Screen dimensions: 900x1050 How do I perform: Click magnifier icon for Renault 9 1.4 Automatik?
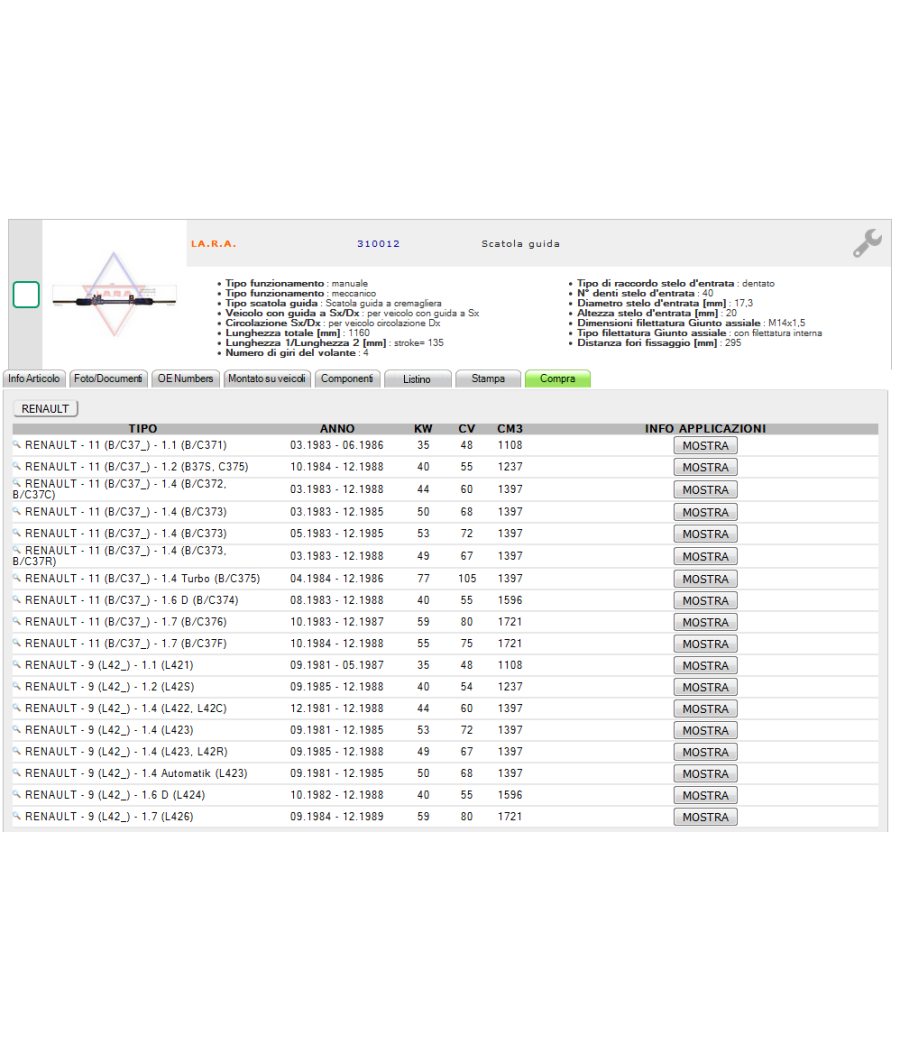(x=17, y=773)
